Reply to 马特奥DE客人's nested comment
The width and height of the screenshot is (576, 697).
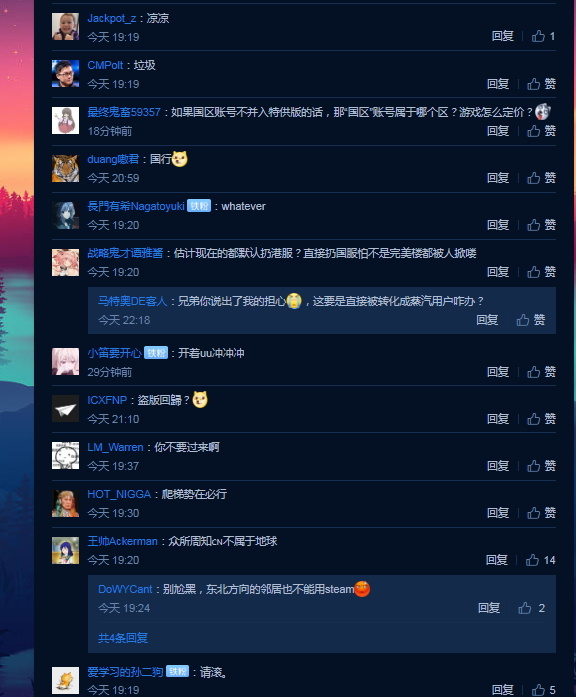tap(487, 320)
